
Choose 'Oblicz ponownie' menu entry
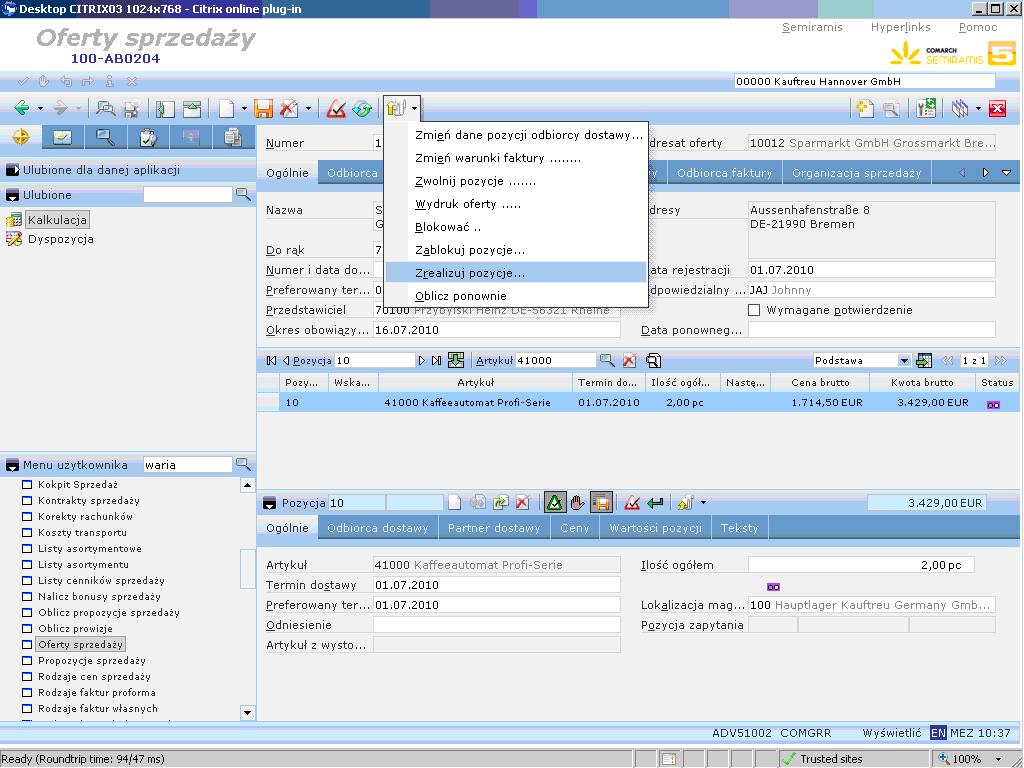(460, 296)
